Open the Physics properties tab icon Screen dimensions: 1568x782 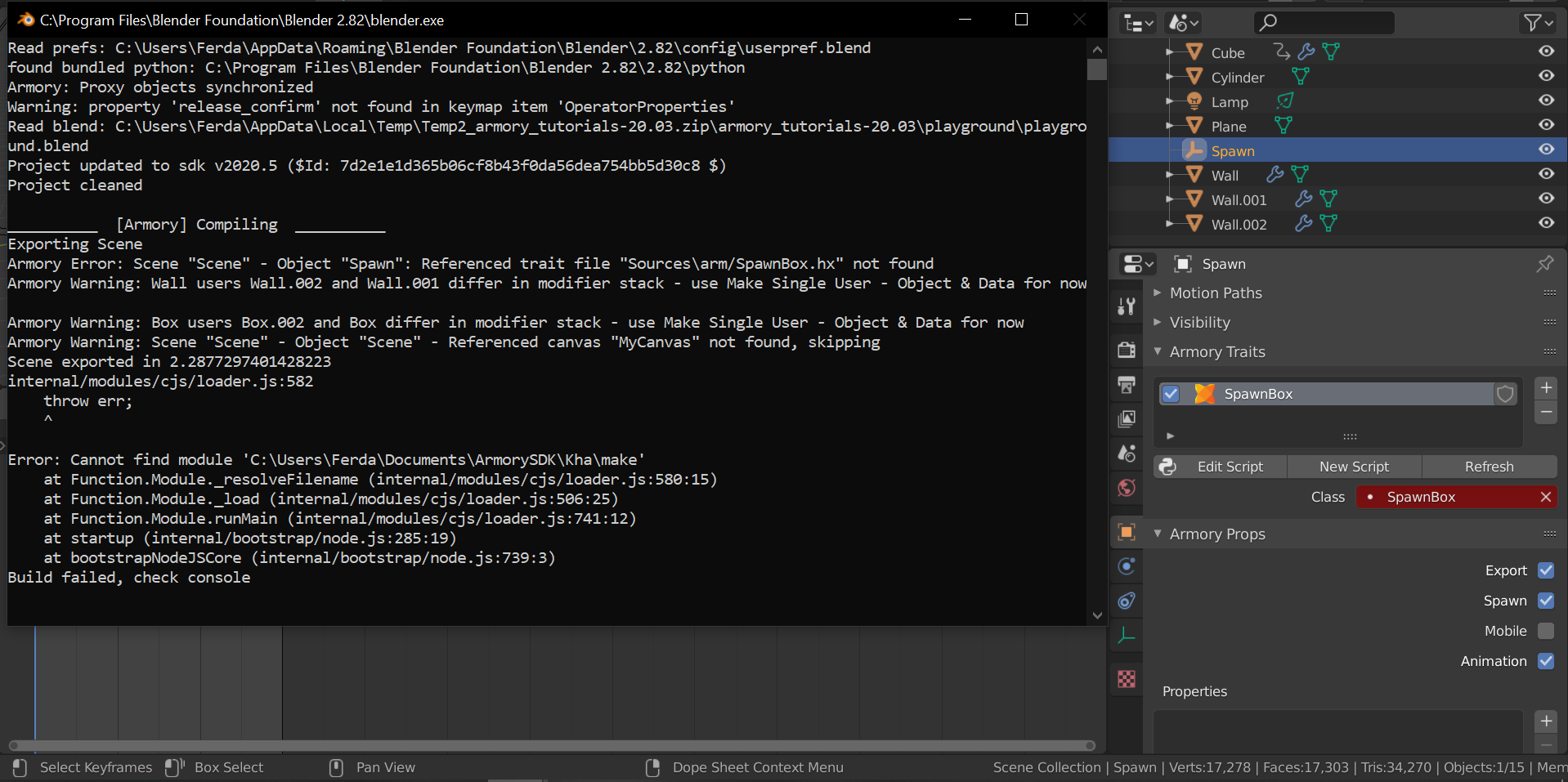(1127, 566)
